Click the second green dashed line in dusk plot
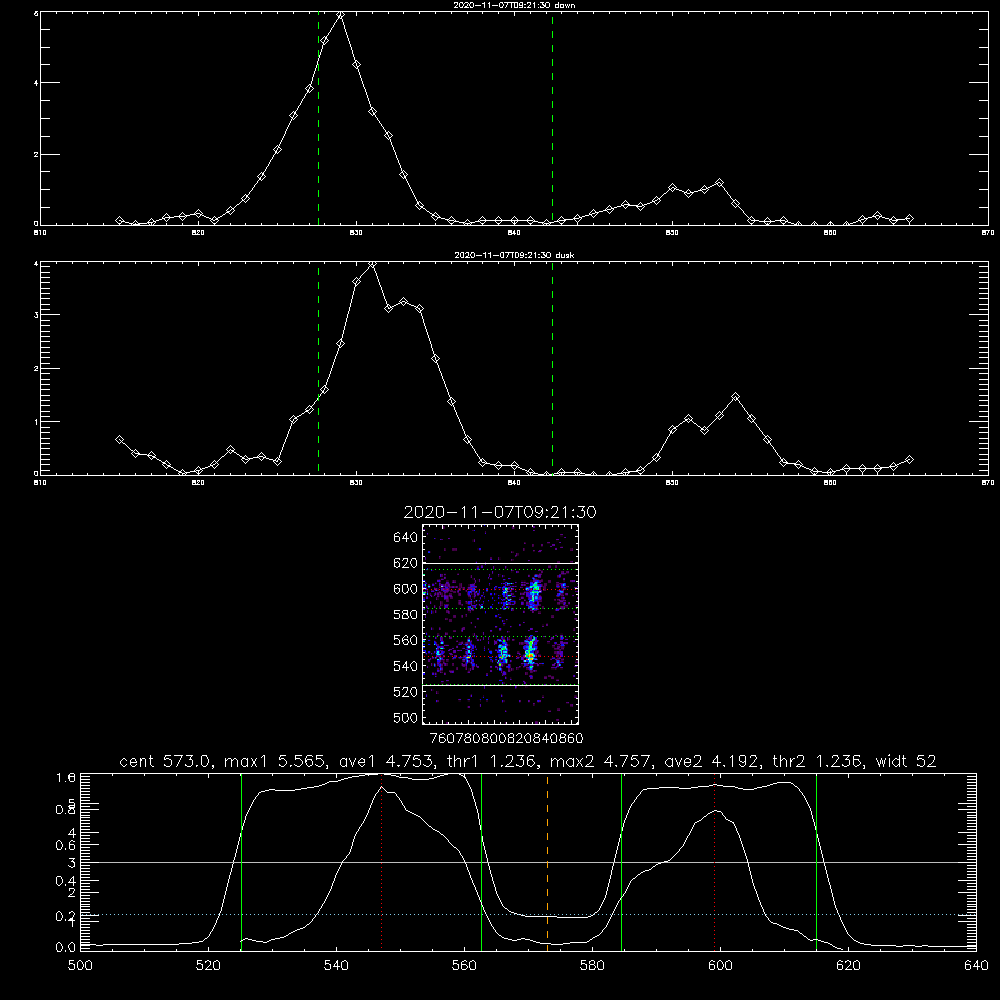Viewport: 1000px width, 1000px height. [x=552, y=368]
